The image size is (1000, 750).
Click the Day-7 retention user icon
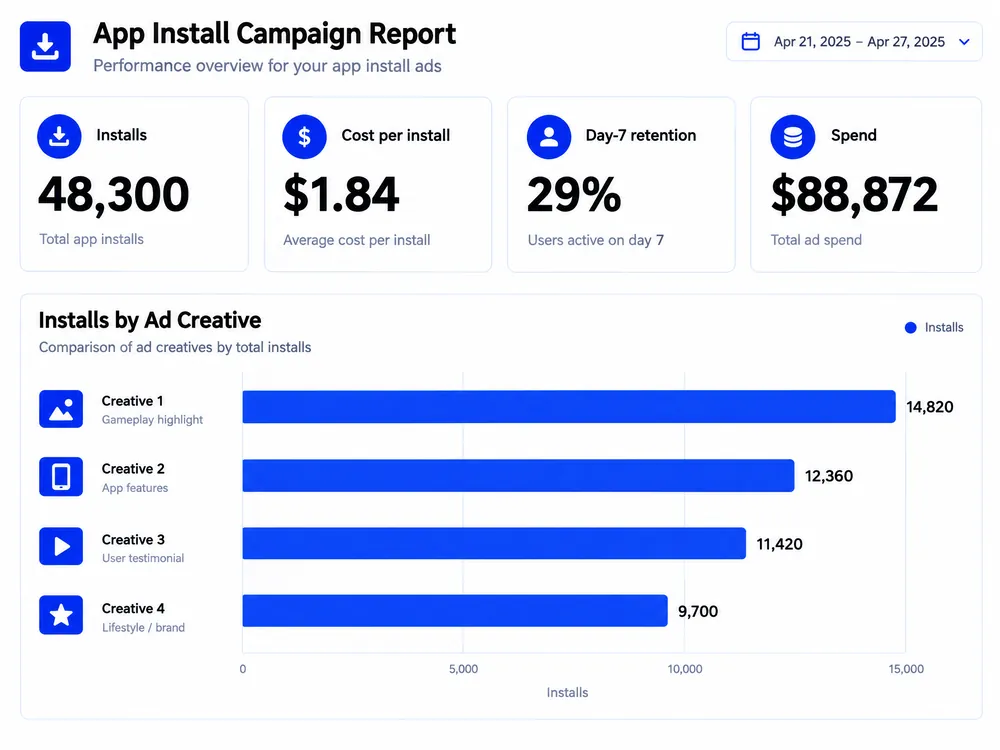pos(548,136)
